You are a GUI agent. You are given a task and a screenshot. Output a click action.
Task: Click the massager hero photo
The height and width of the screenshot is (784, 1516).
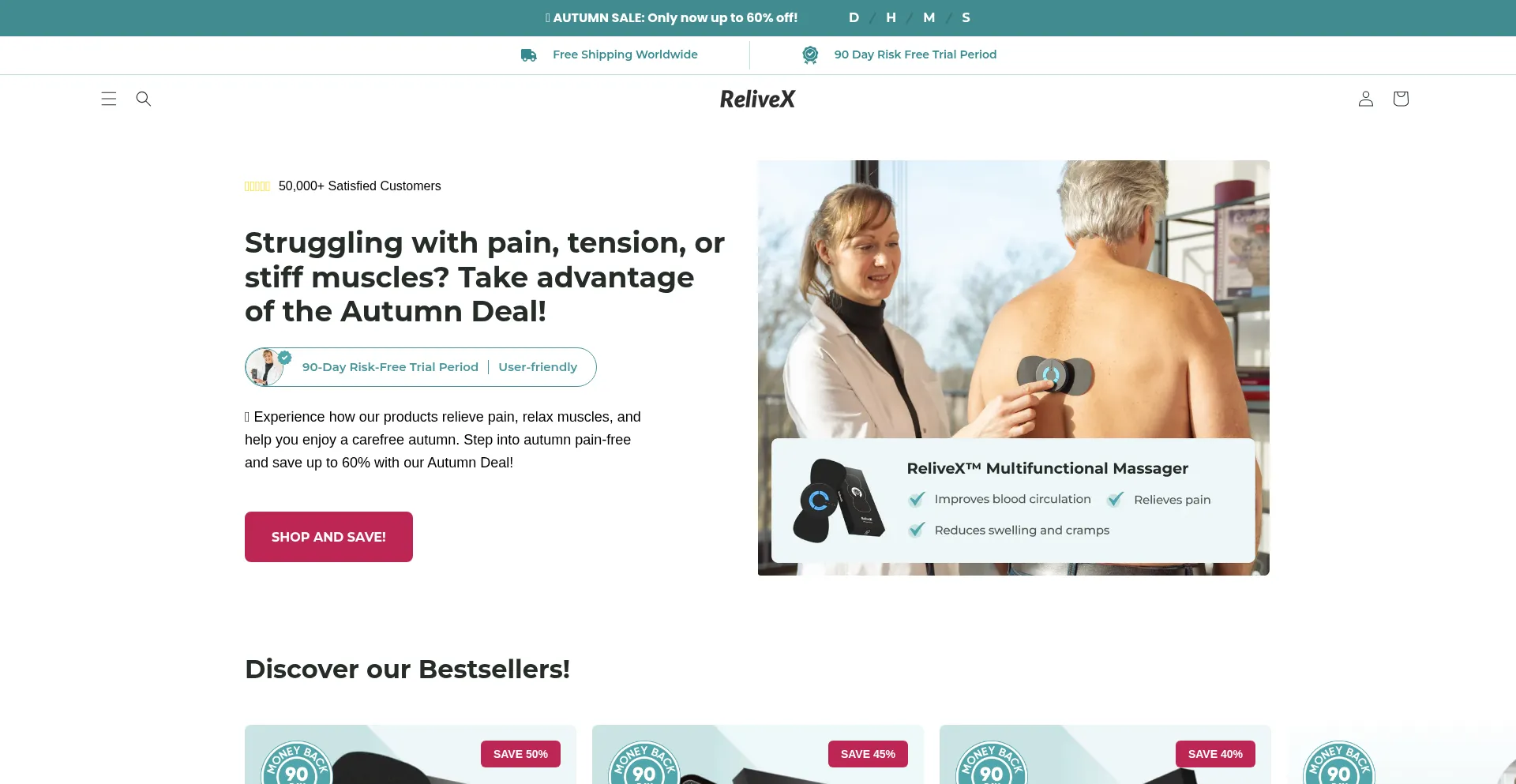point(1013,300)
